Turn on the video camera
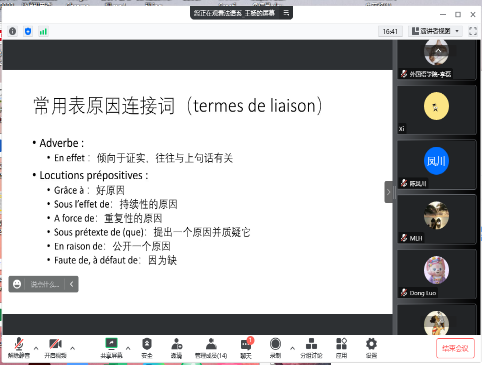The height and width of the screenshot is (365, 482). [x=56, y=348]
